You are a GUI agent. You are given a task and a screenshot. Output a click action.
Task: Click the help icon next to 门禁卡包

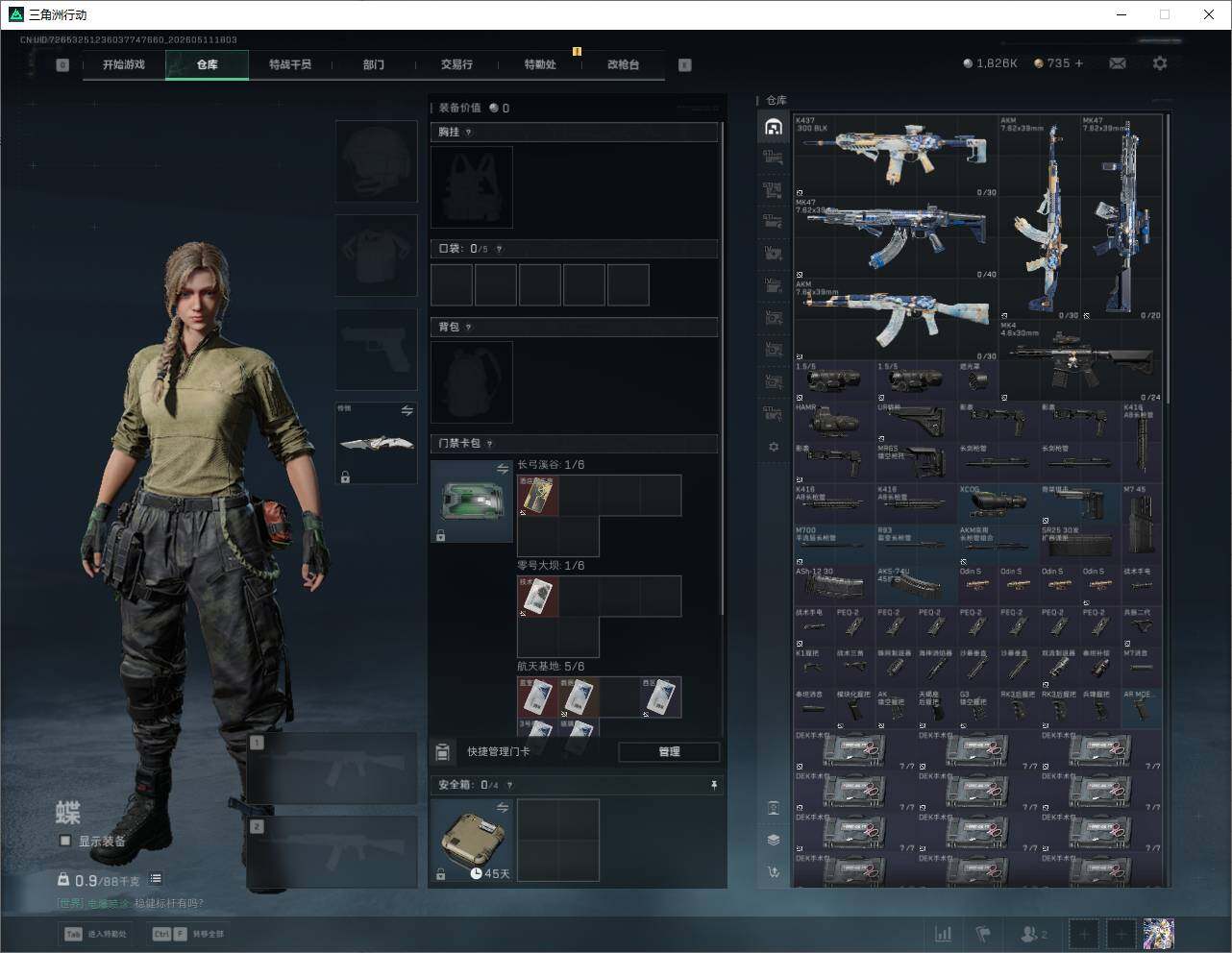point(490,444)
